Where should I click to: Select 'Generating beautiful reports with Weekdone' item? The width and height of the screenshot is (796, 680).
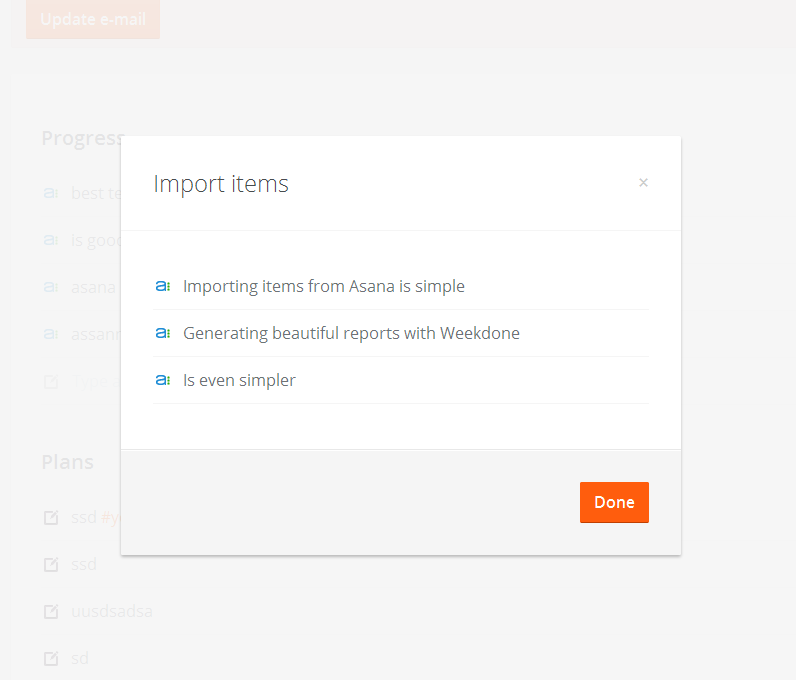coord(401,333)
